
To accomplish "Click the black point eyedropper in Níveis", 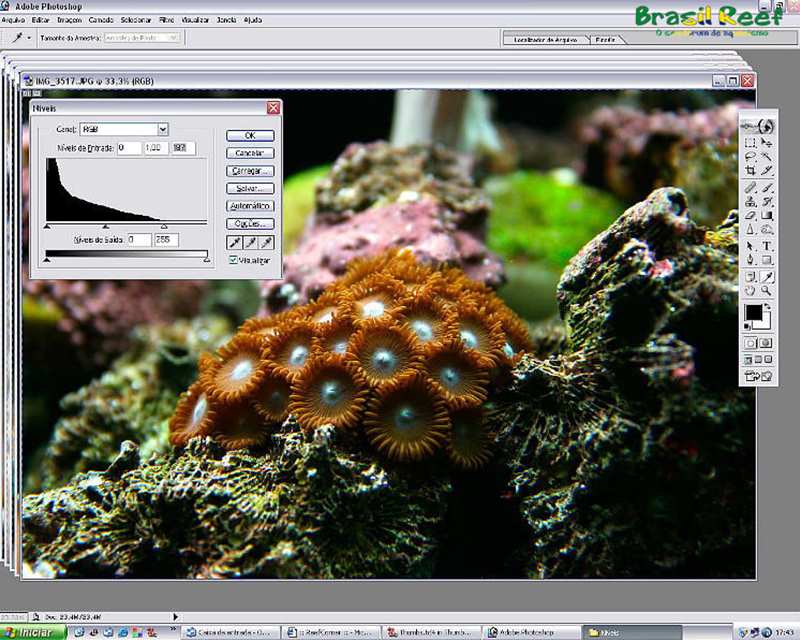I will (235, 243).
